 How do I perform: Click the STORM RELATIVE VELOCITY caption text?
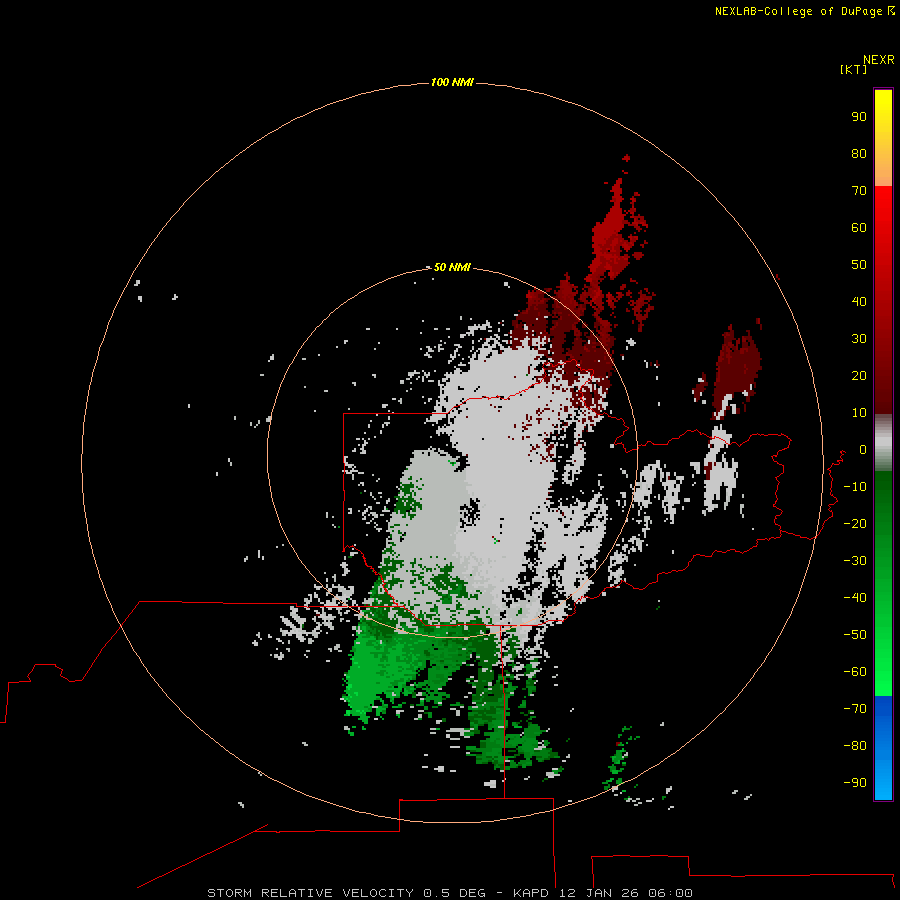point(310,893)
